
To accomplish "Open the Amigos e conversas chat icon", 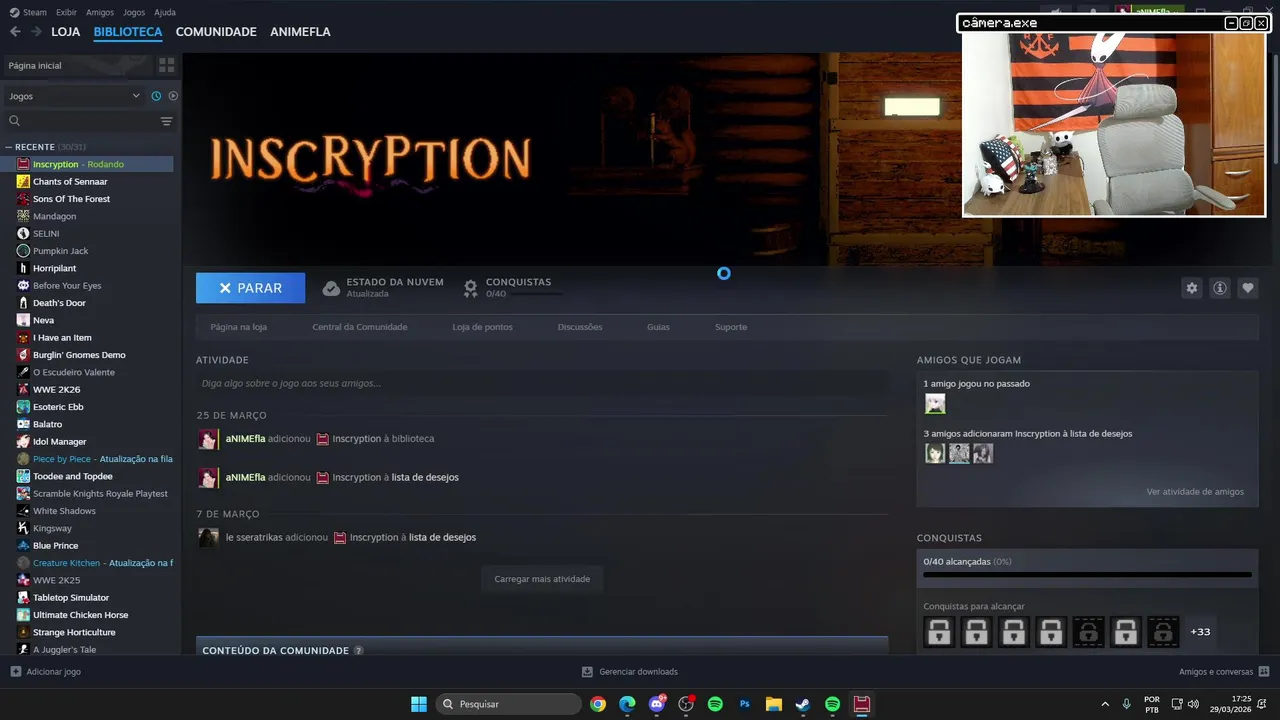I will [x=1264, y=672].
